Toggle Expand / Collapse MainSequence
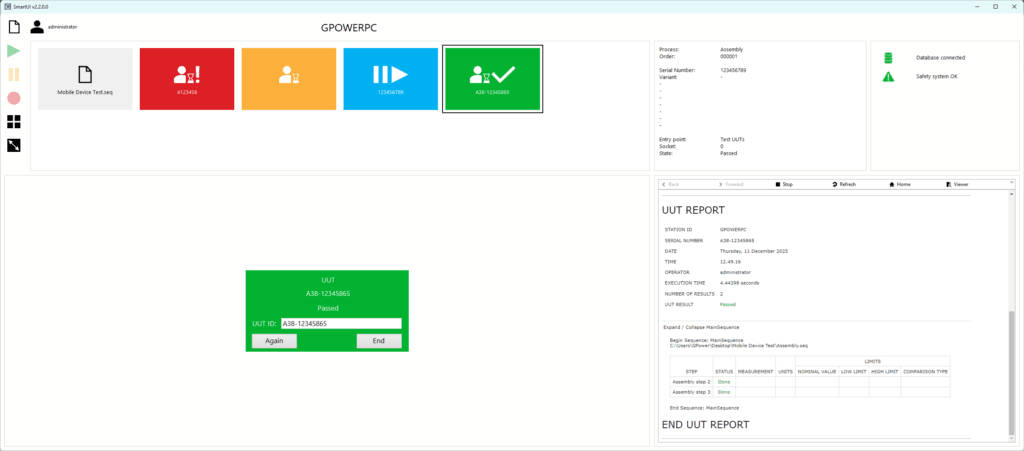 click(700, 326)
